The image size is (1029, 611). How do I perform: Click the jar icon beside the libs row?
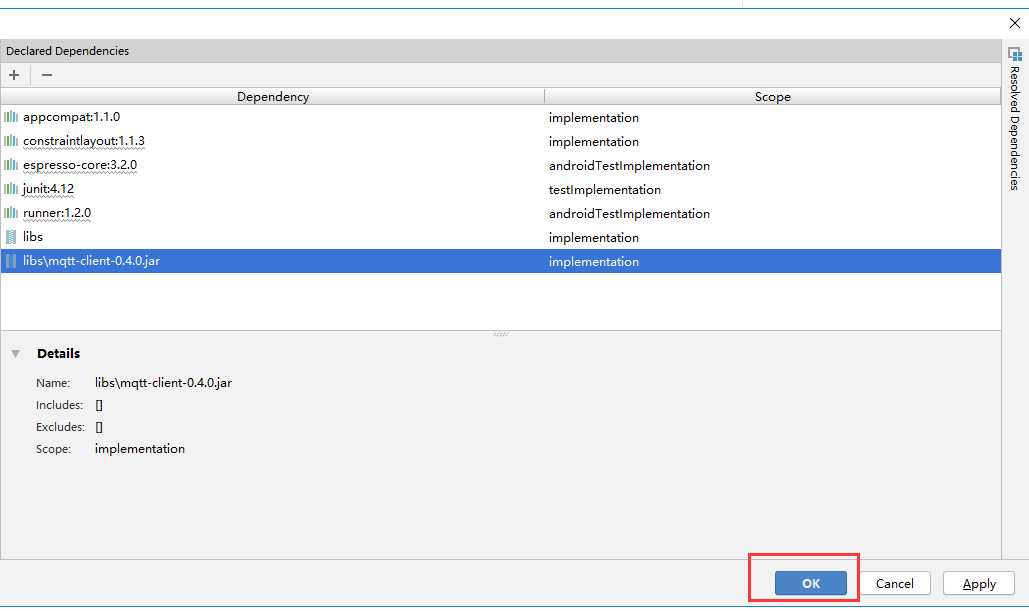(x=10, y=237)
